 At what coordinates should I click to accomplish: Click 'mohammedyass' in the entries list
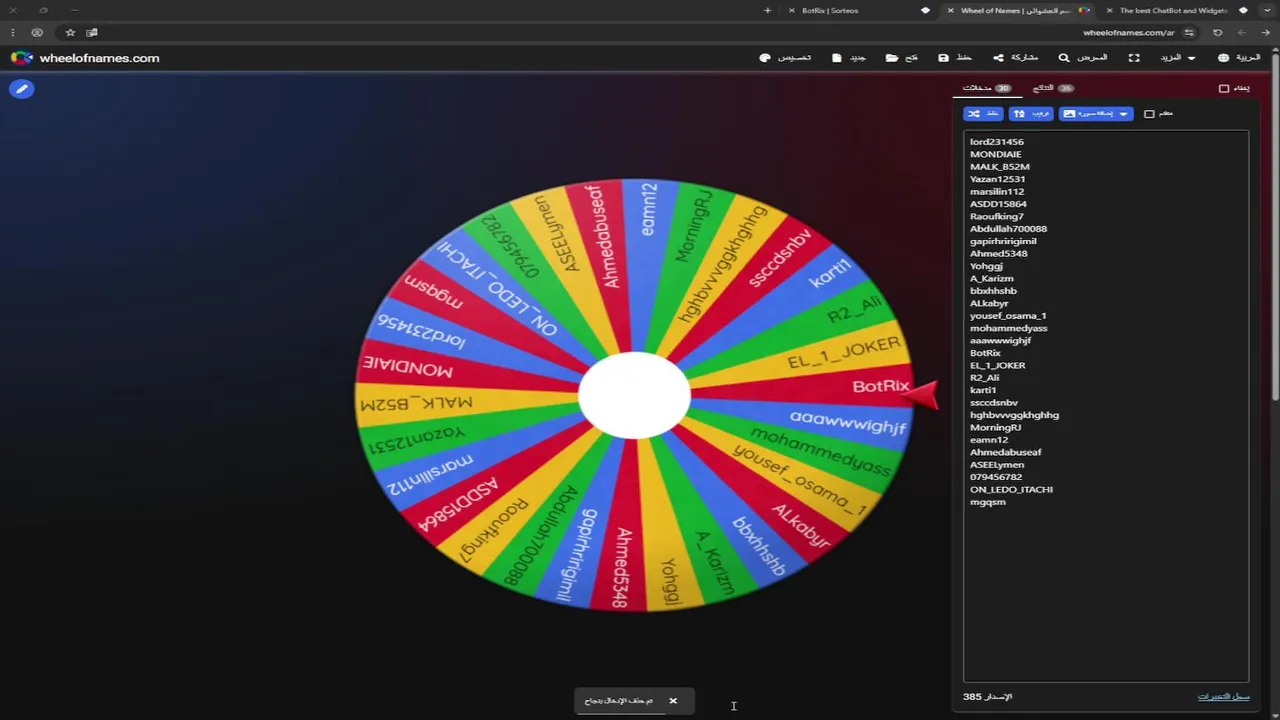click(1009, 328)
